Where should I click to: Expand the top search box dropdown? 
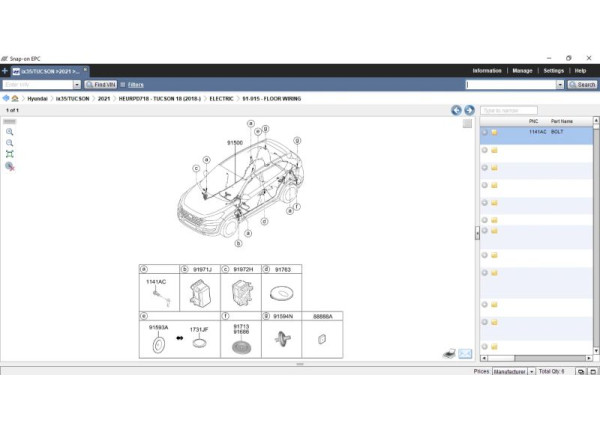click(x=559, y=85)
